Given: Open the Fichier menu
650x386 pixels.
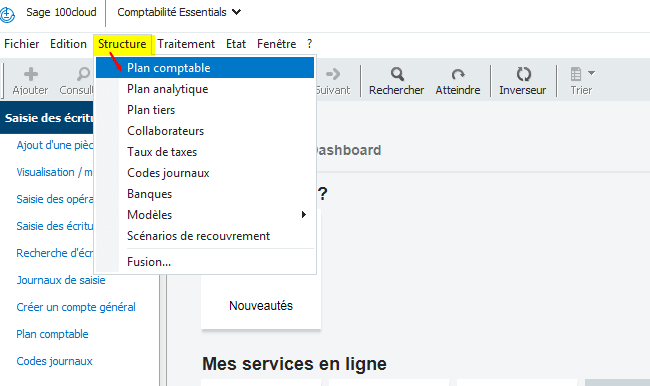Looking at the screenshot, I should coord(22,44).
